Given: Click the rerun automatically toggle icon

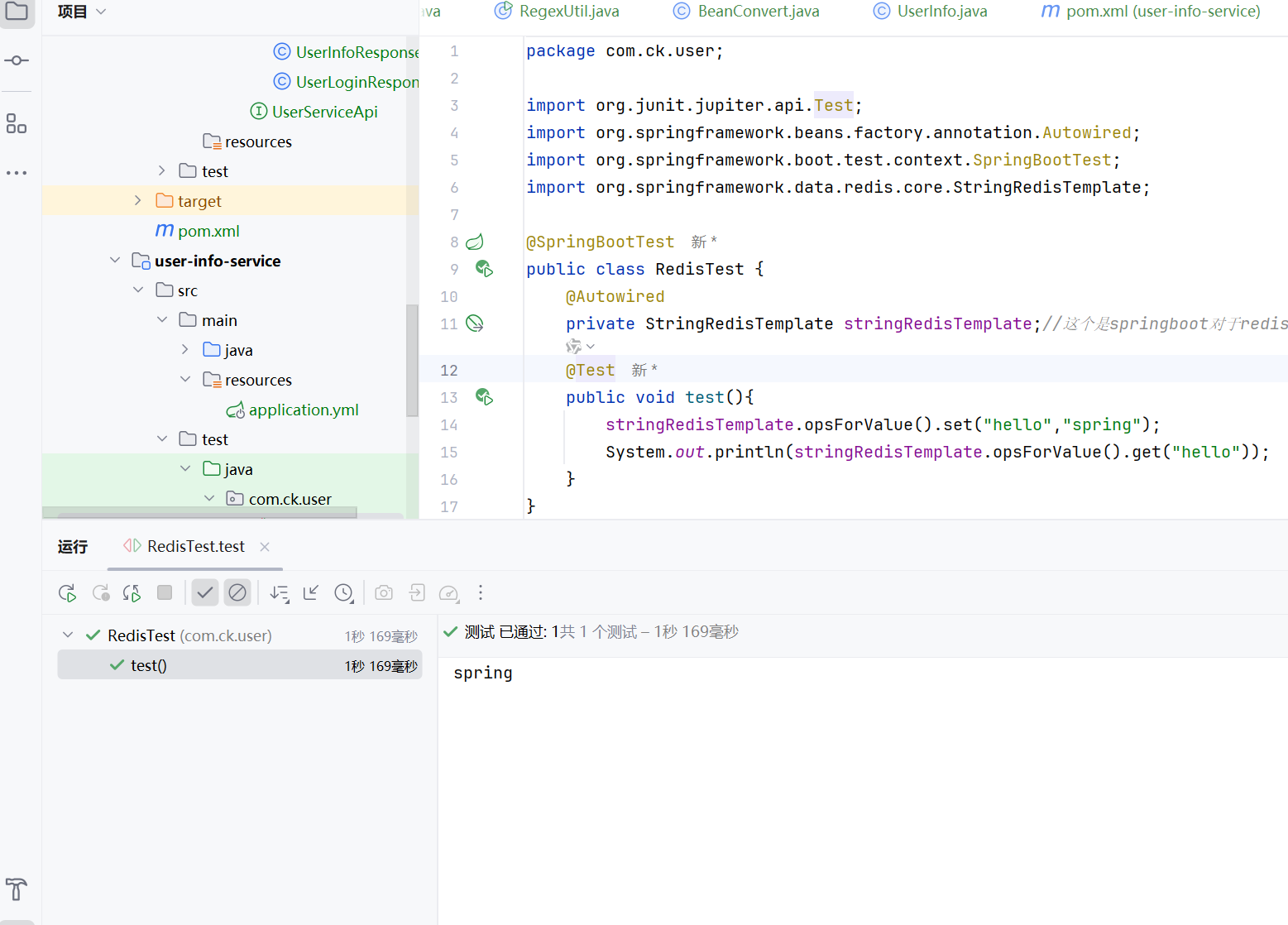Looking at the screenshot, I should pyautogui.click(x=132, y=593).
